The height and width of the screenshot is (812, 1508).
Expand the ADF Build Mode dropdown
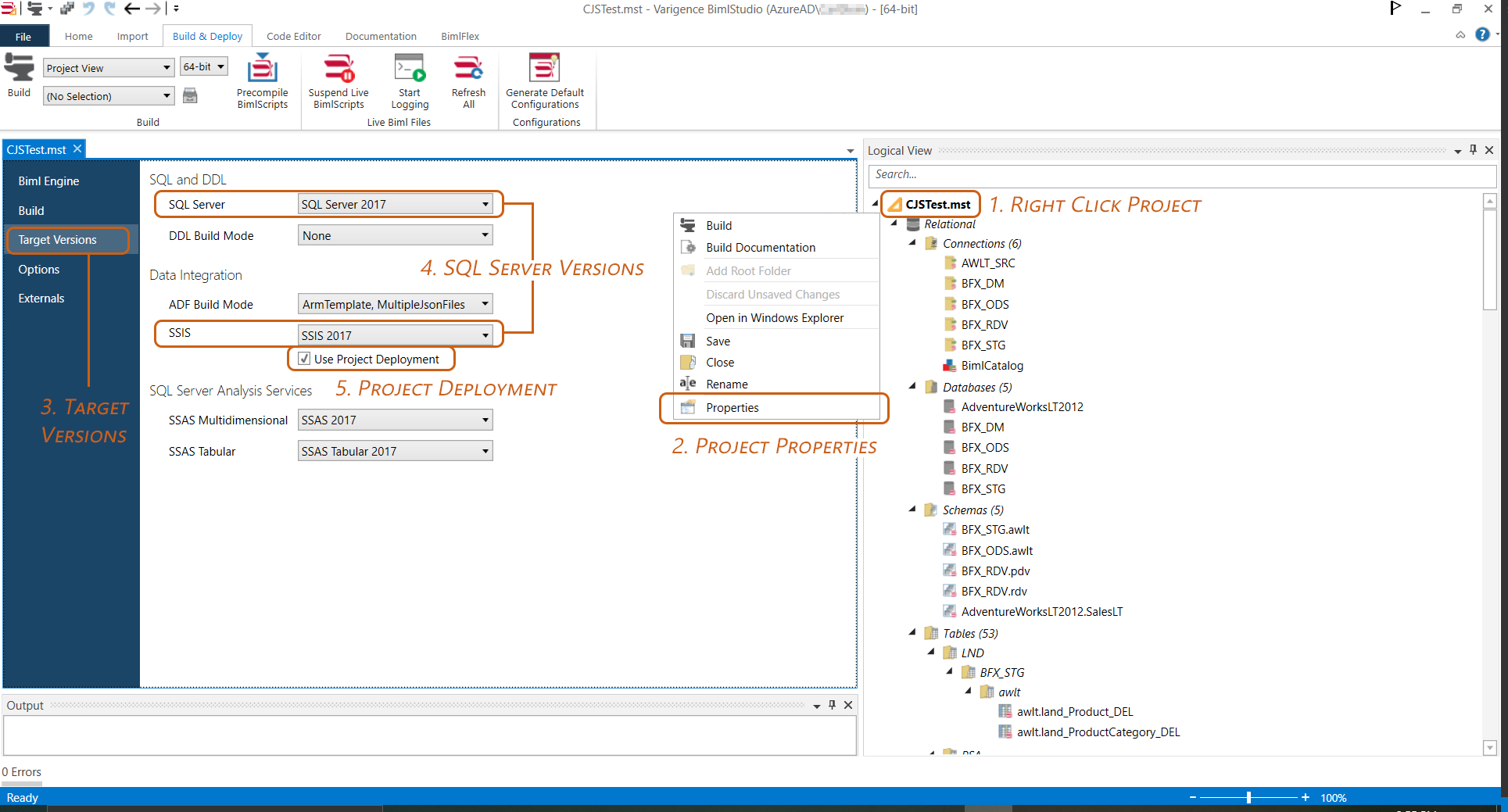click(x=396, y=304)
